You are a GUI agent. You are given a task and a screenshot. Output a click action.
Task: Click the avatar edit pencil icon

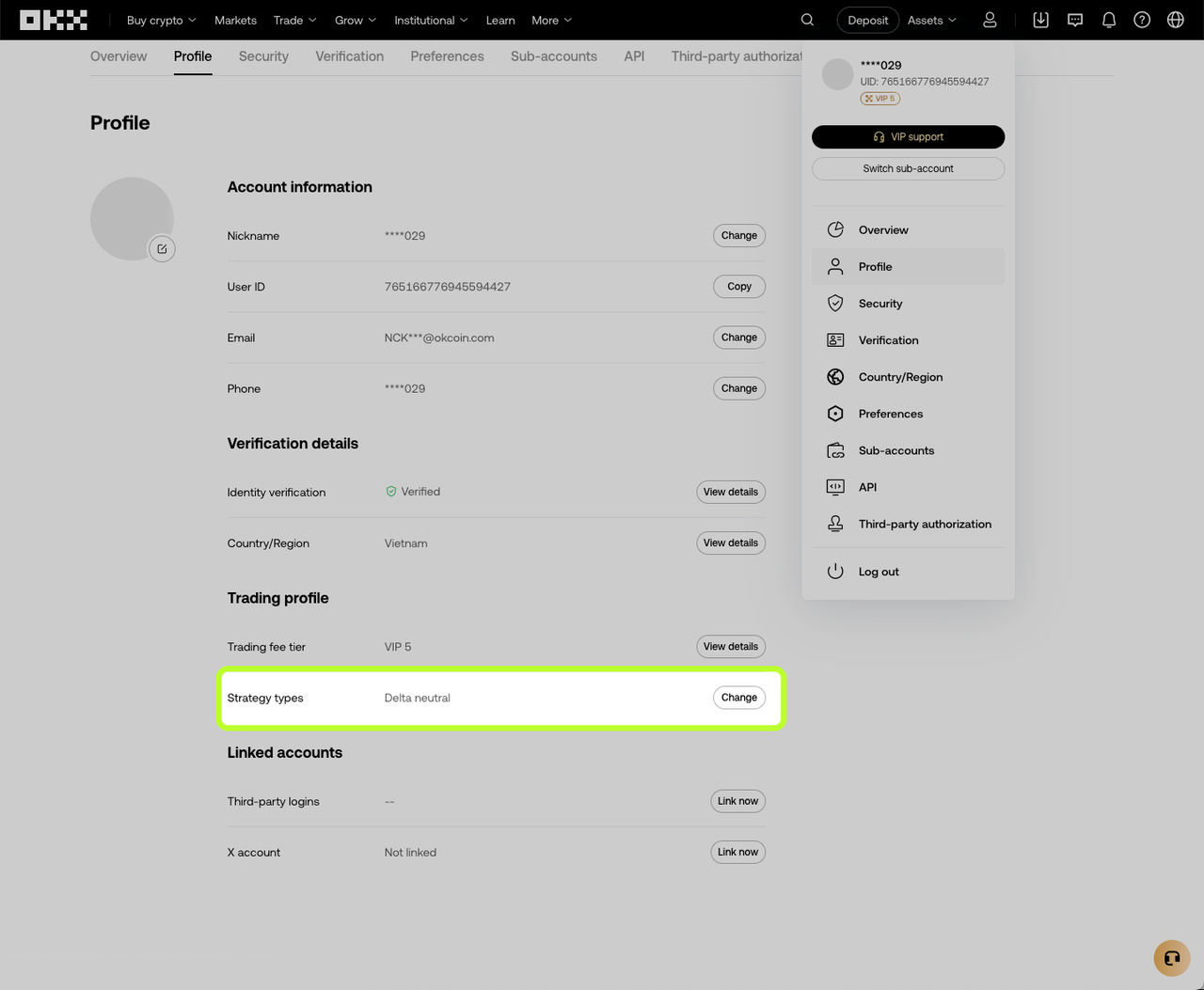[x=162, y=248]
